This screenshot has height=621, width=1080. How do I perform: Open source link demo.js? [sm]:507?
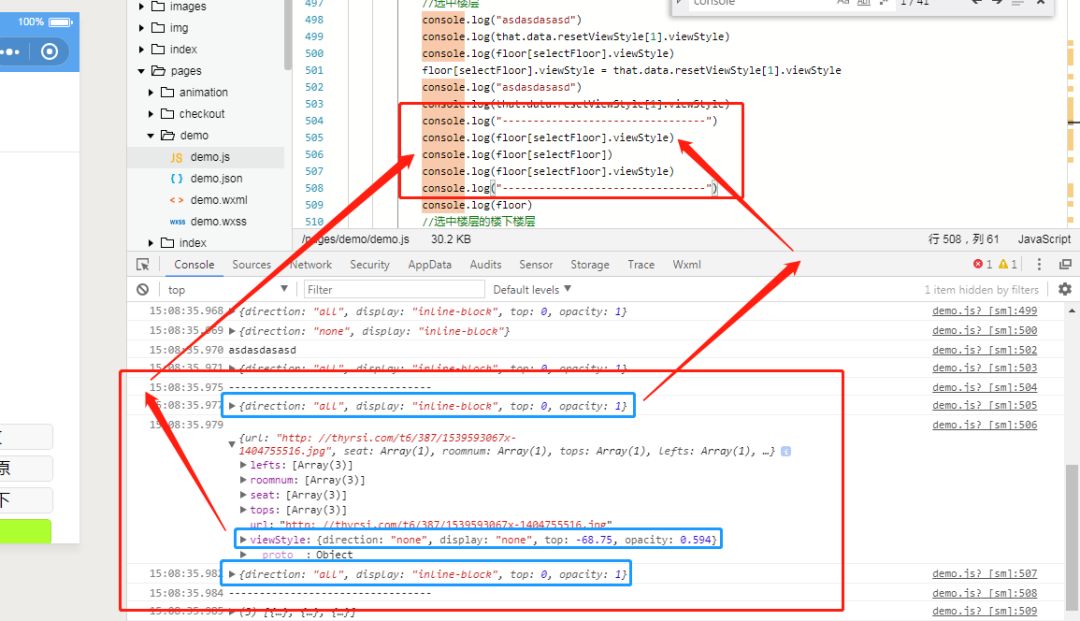[984, 573]
